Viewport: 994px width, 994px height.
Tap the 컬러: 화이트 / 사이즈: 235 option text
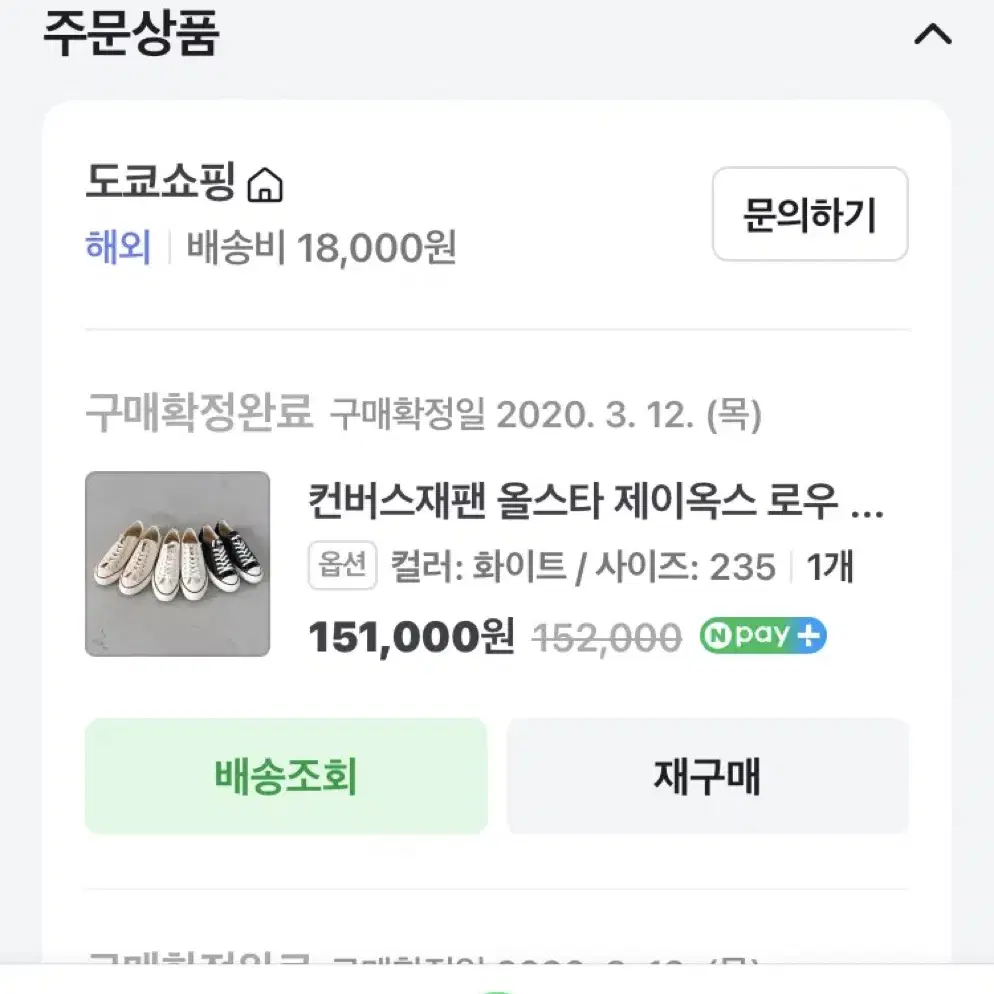click(583, 566)
